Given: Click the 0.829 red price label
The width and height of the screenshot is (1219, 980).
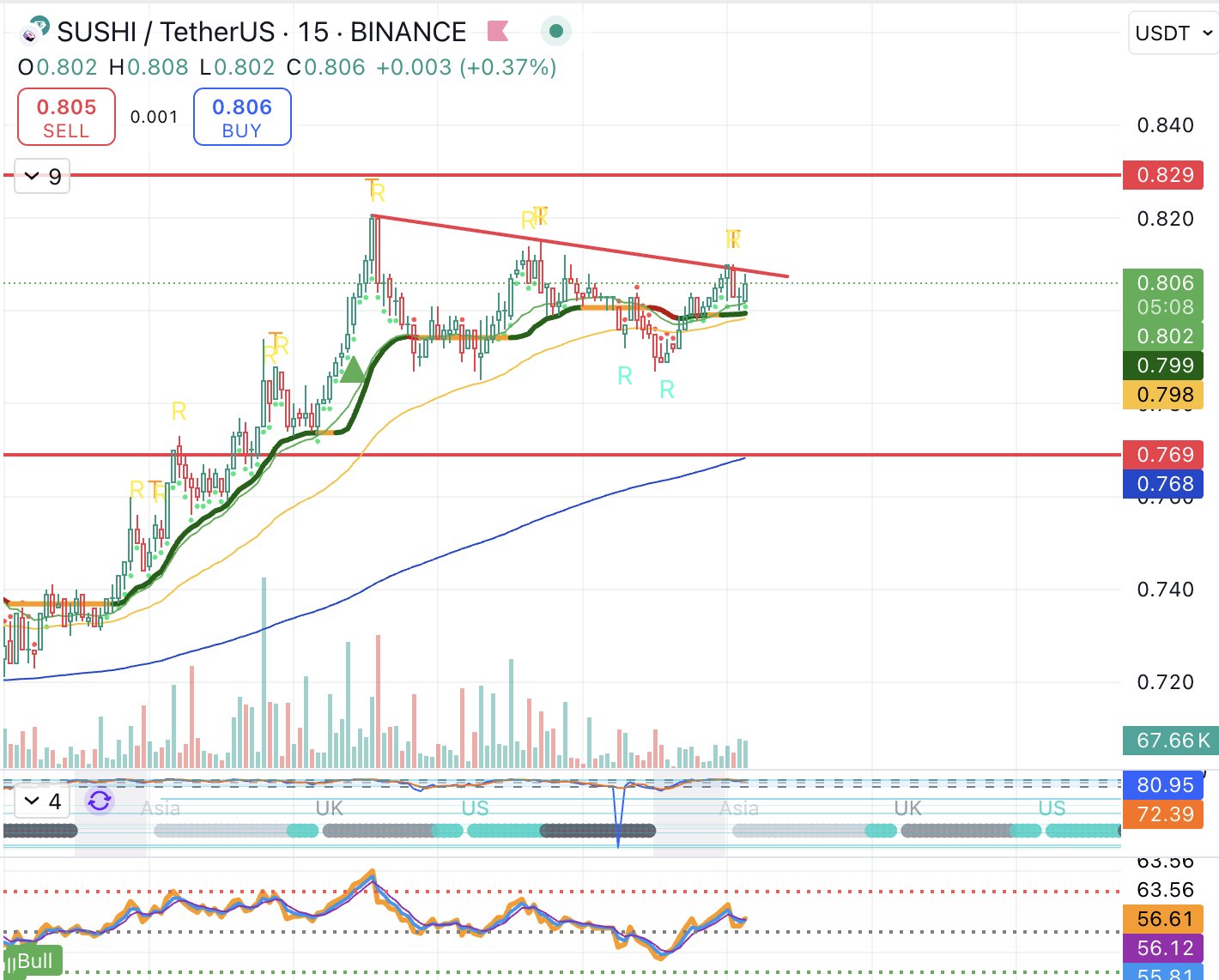Looking at the screenshot, I should (1164, 175).
